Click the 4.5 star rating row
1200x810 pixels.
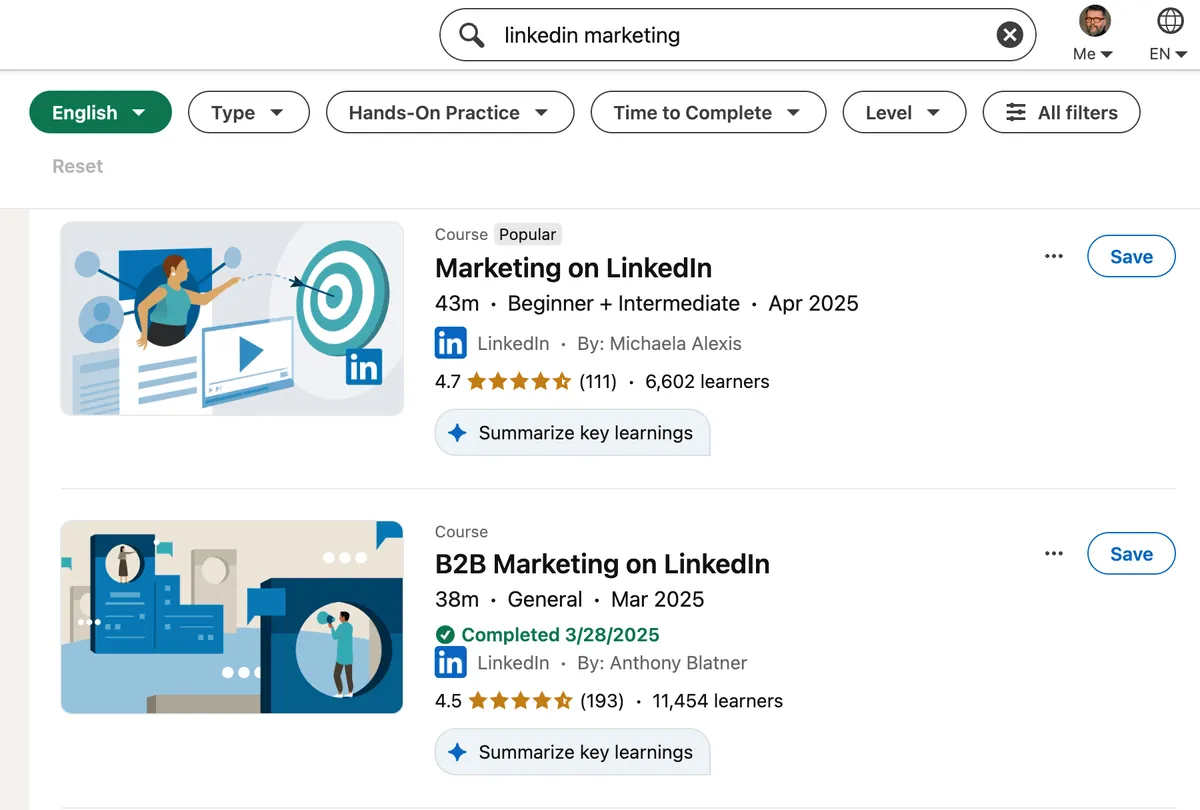pos(529,700)
